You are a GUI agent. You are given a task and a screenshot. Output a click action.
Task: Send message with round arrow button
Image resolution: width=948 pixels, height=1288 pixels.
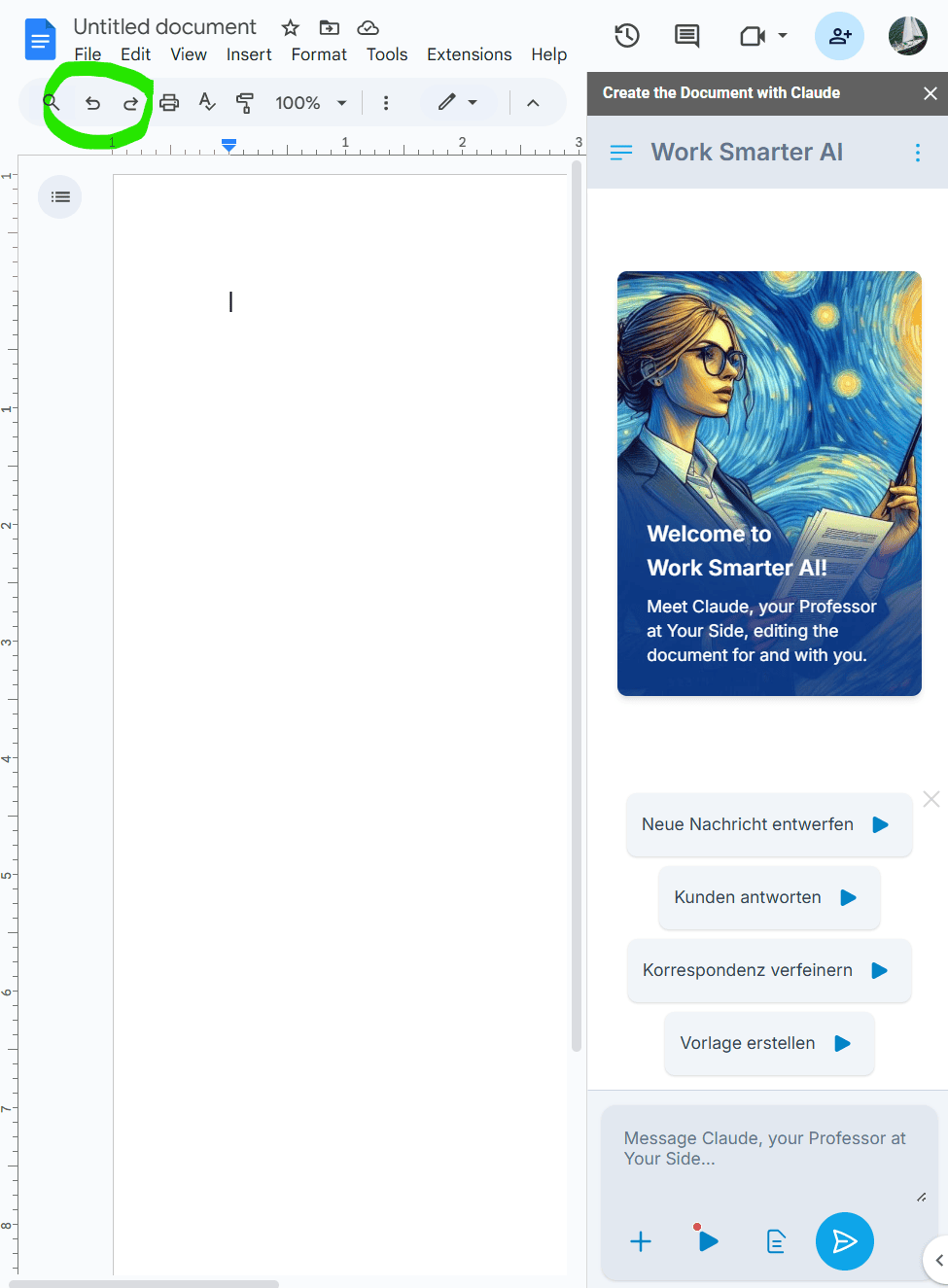[844, 1241]
